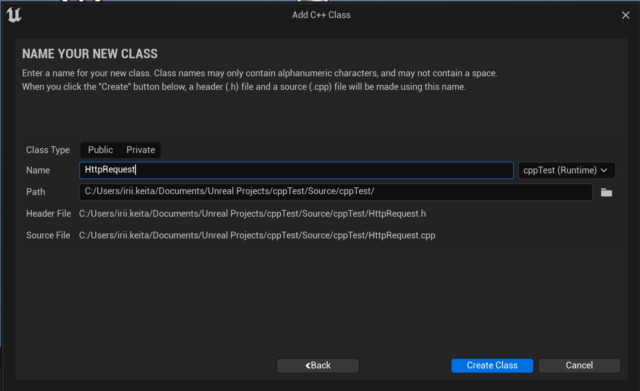Open the cppTest (Runtime) module dropdown

click(566, 170)
